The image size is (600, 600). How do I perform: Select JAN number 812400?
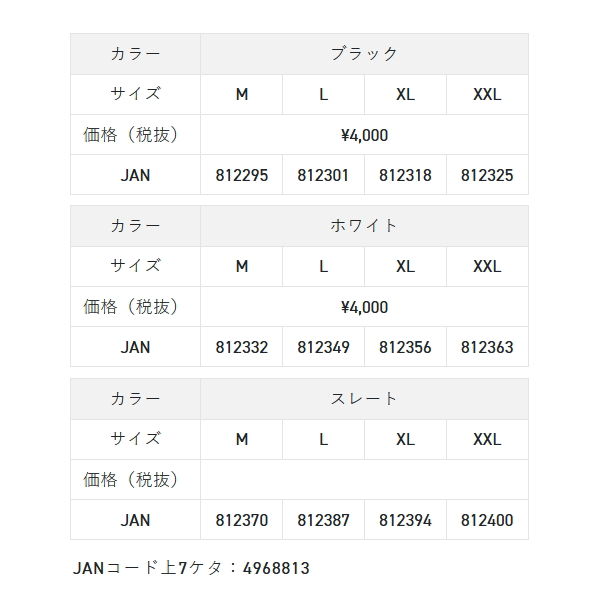[x=487, y=520]
